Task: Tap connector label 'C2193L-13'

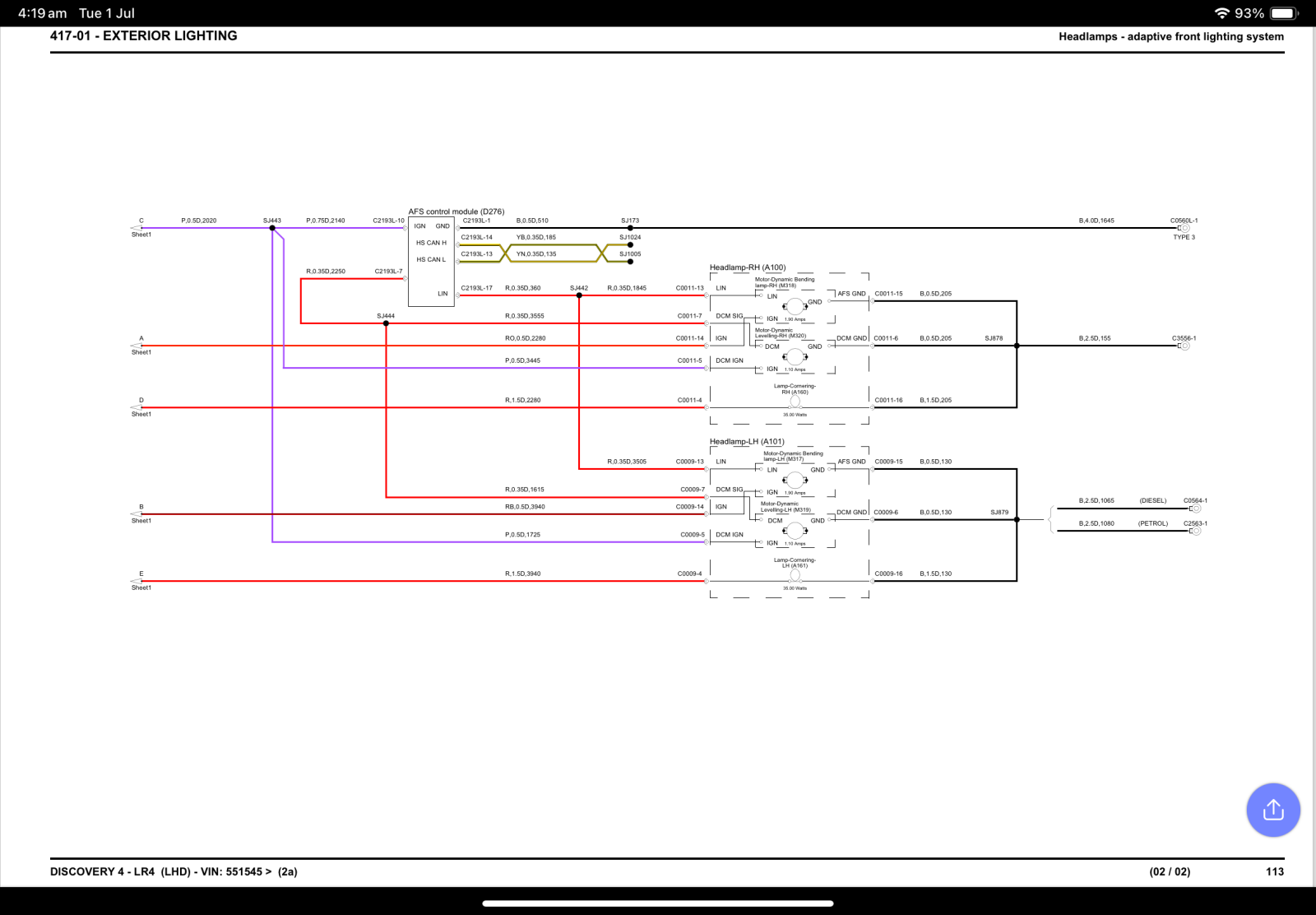Action: click(x=477, y=253)
